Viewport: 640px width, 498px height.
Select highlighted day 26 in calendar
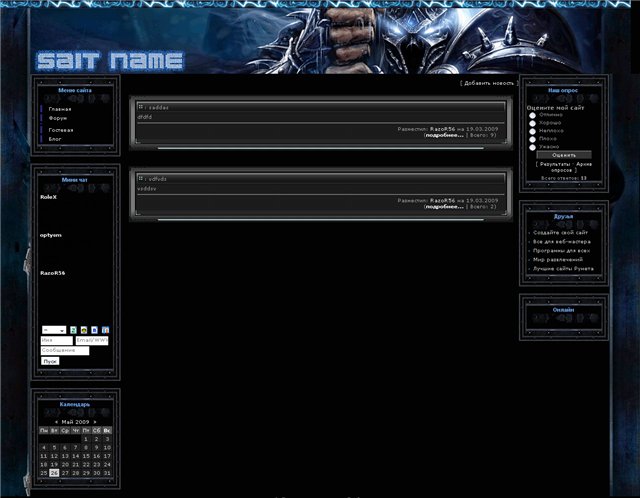coord(54,473)
